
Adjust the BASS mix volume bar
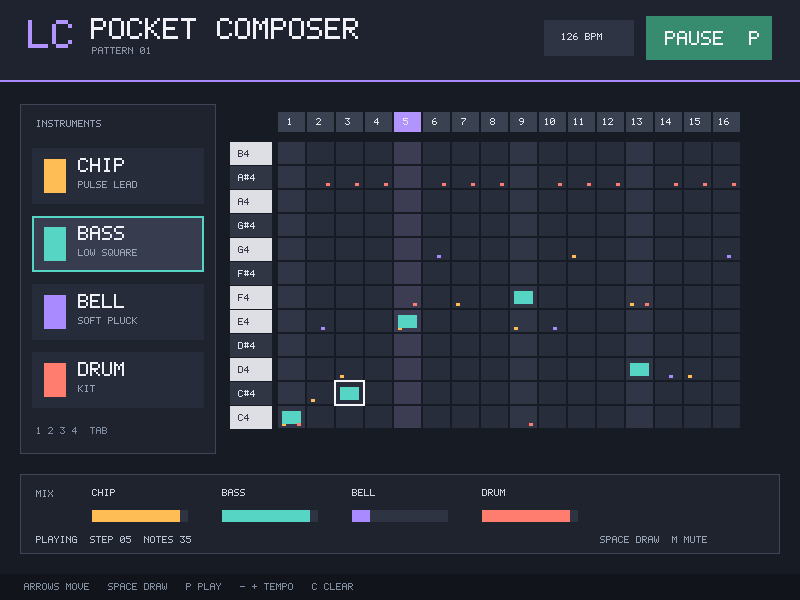pyautogui.click(x=270, y=516)
